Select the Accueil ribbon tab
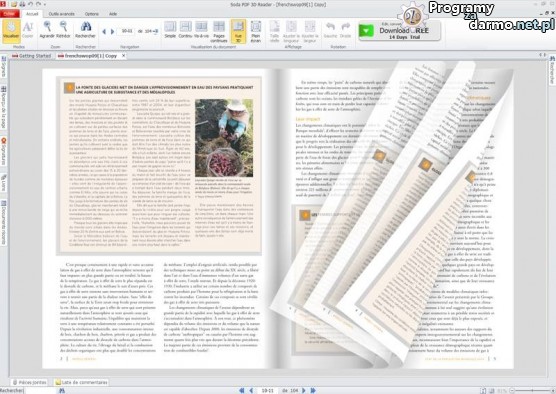Viewport: 556px width, 394px height. [x=32, y=14]
